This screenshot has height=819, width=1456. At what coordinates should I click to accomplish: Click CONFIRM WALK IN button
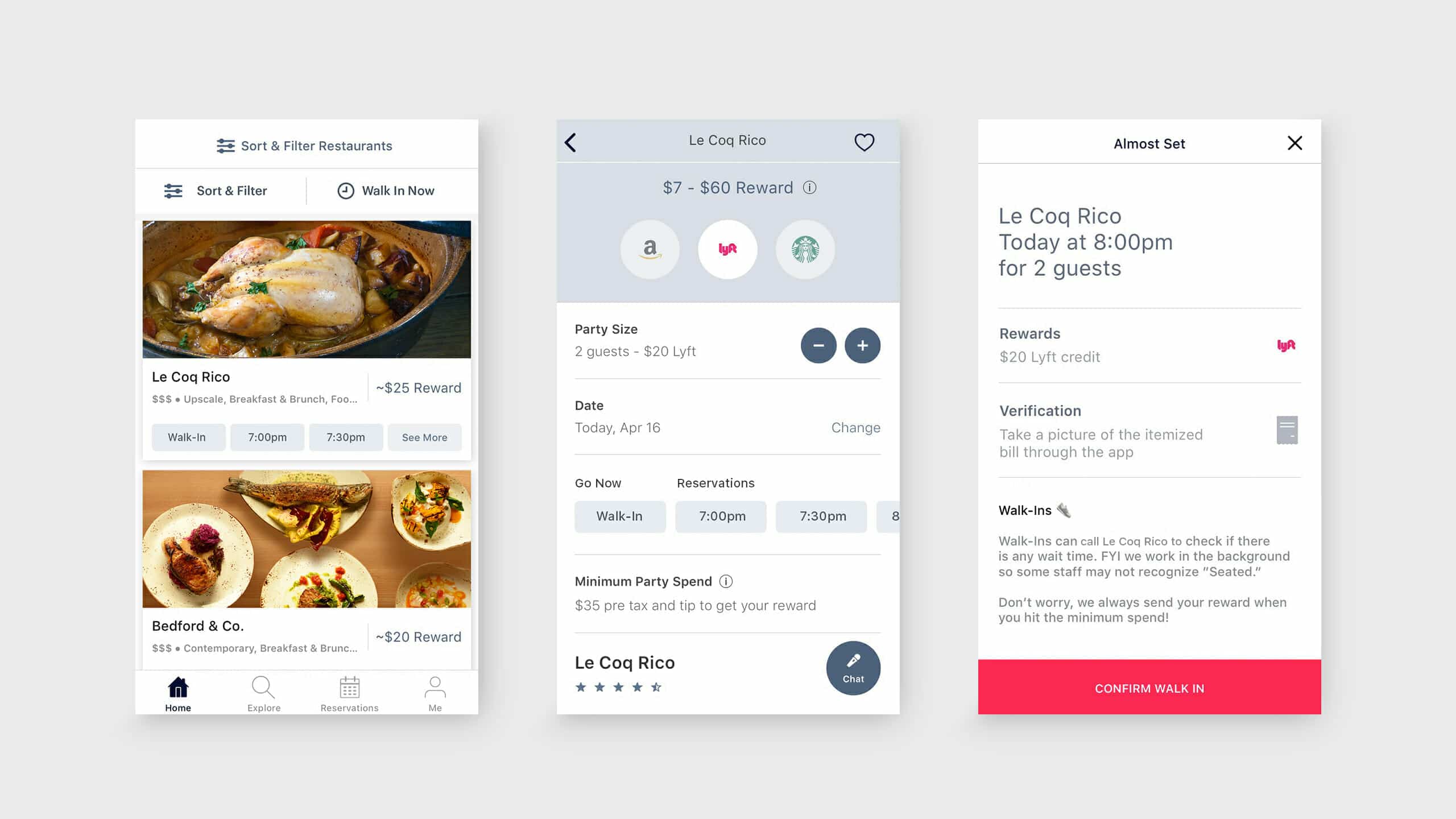(x=1149, y=687)
